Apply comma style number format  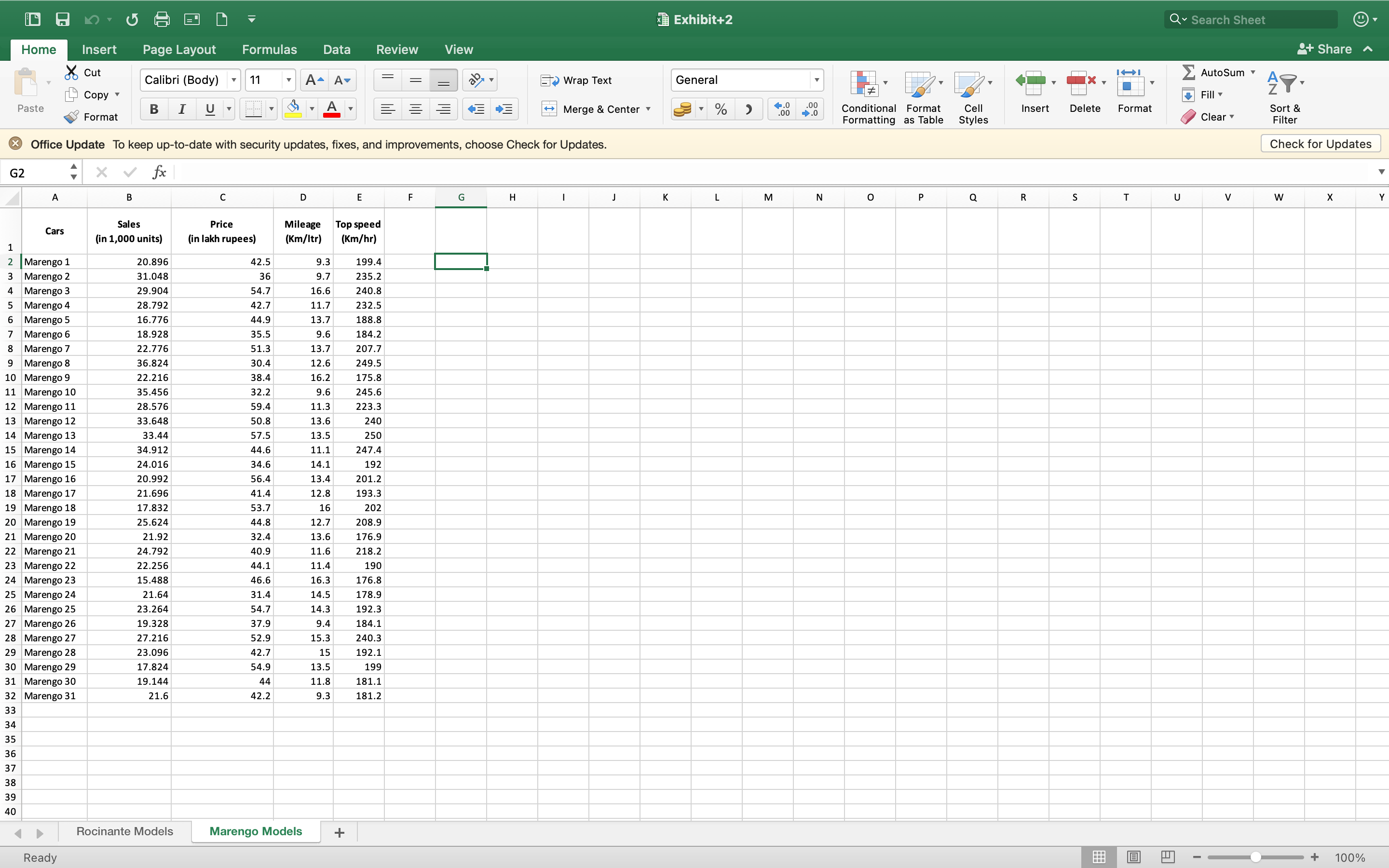(x=749, y=109)
